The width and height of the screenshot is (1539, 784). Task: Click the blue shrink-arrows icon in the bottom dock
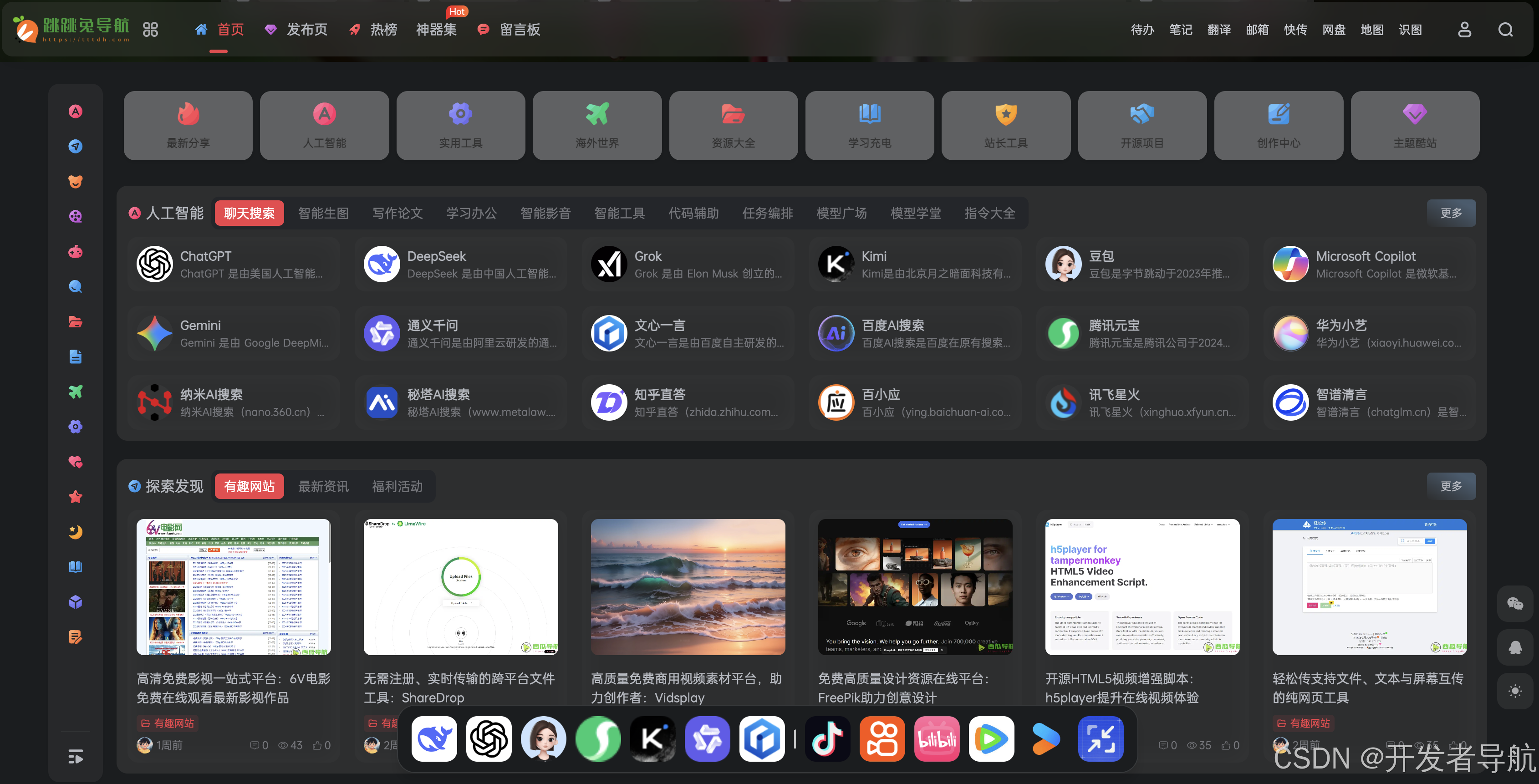[1101, 739]
